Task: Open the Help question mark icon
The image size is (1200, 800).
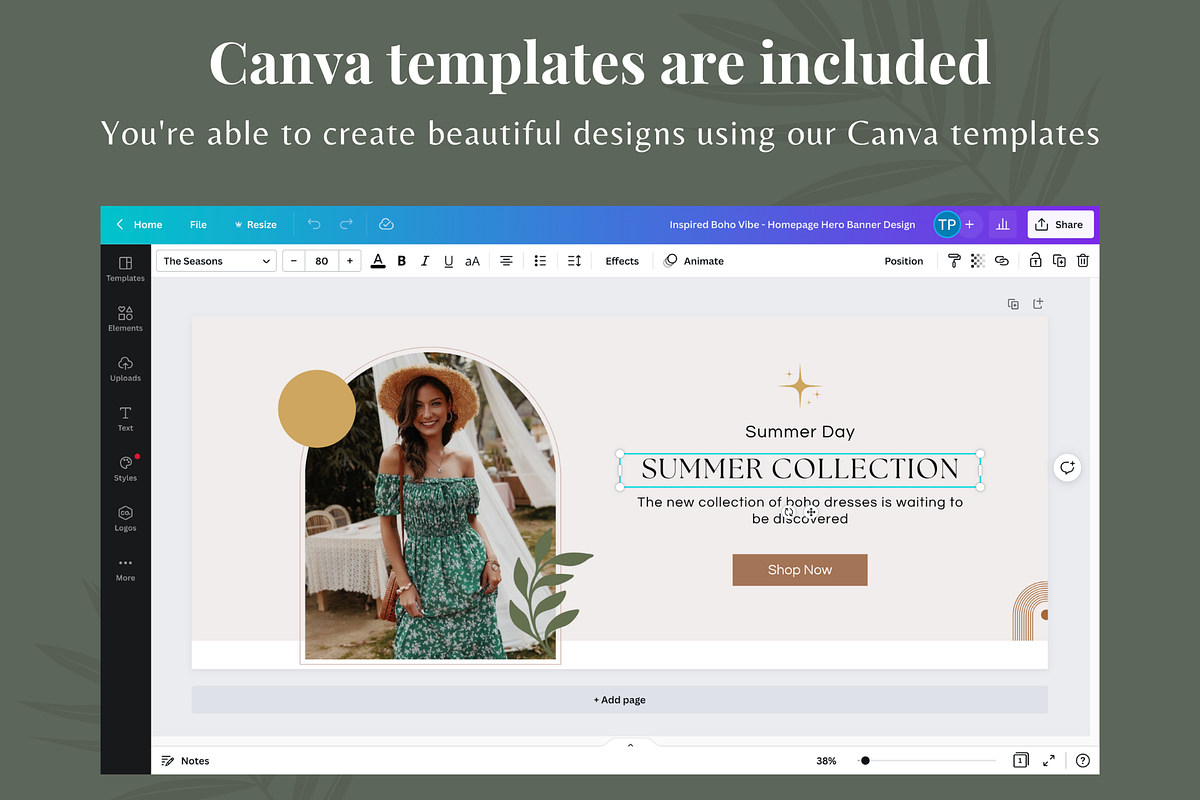Action: [1083, 761]
